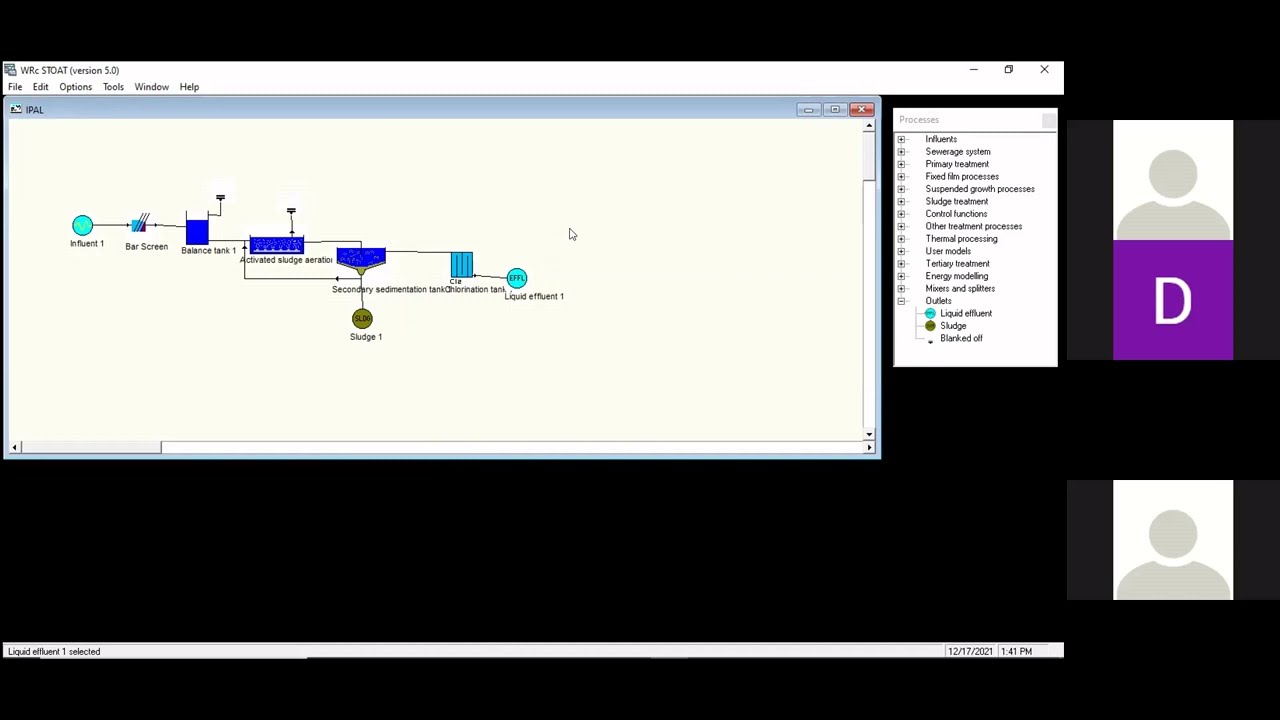Image resolution: width=1280 pixels, height=720 pixels.
Task: Open the Edit menu
Action: [40, 87]
